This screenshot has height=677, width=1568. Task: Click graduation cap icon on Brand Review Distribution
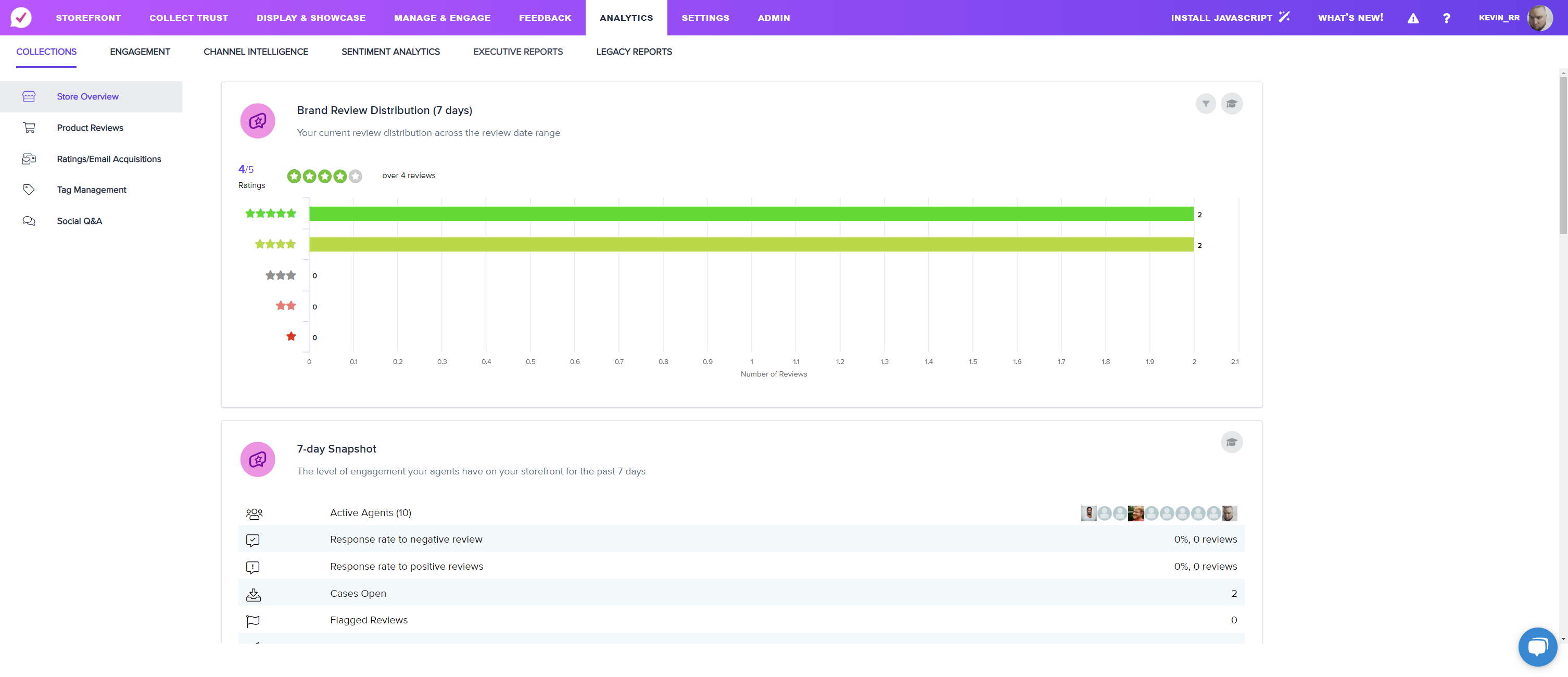[1231, 104]
